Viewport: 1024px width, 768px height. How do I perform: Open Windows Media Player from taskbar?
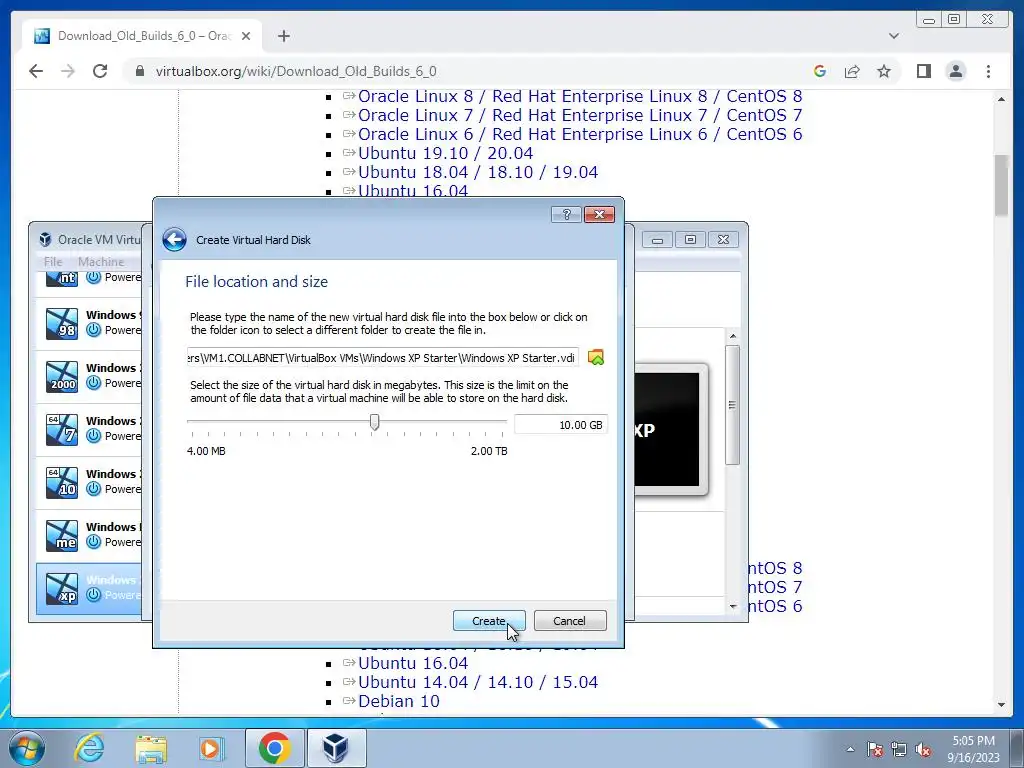[x=210, y=748]
